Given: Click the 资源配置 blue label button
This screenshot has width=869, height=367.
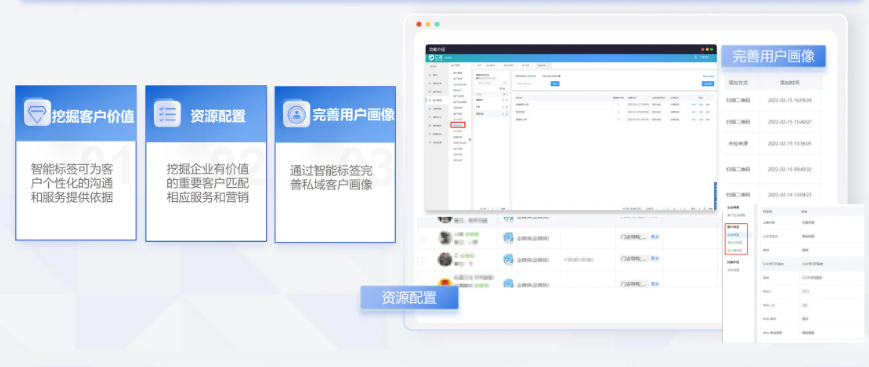Looking at the screenshot, I should [x=409, y=298].
